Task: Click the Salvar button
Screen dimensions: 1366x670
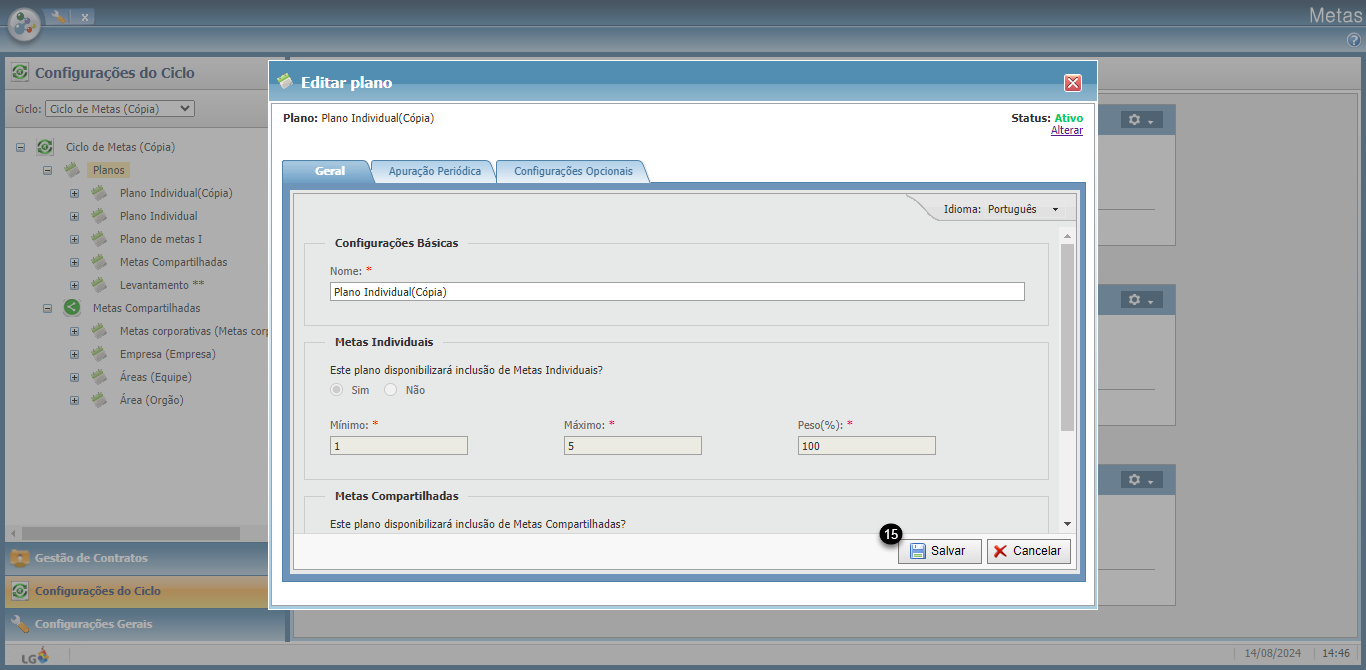Action: click(x=939, y=551)
